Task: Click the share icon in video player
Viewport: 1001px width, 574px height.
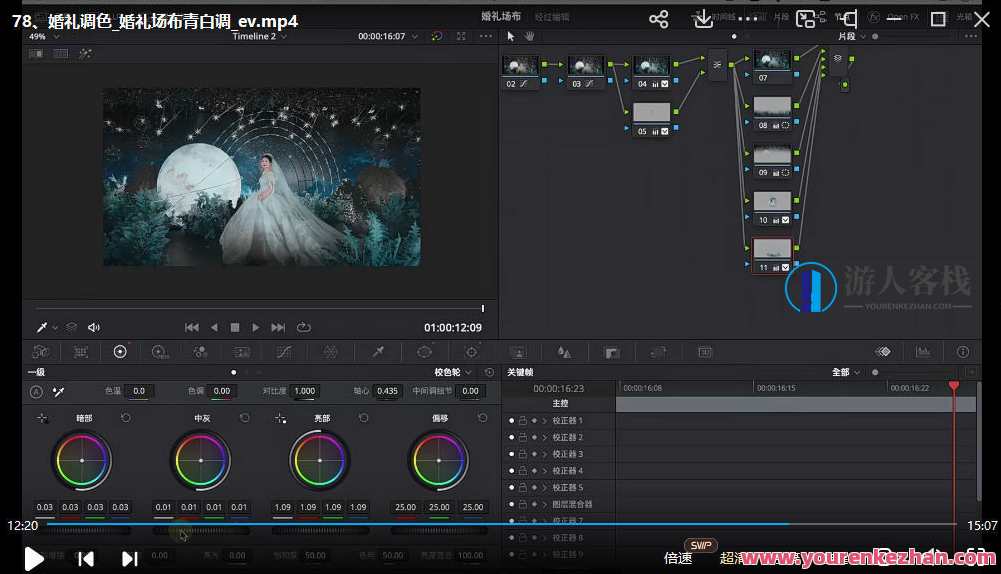Action: pyautogui.click(x=658, y=19)
